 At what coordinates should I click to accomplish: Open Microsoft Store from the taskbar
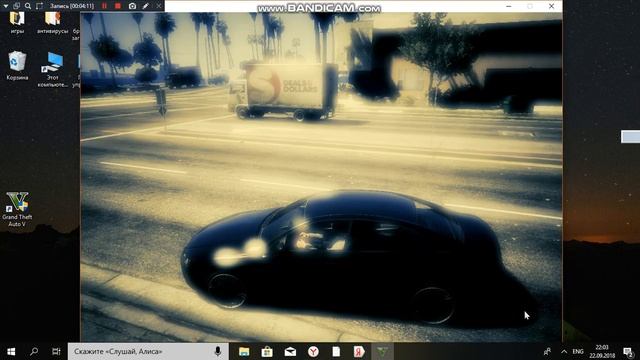pos(267,351)
